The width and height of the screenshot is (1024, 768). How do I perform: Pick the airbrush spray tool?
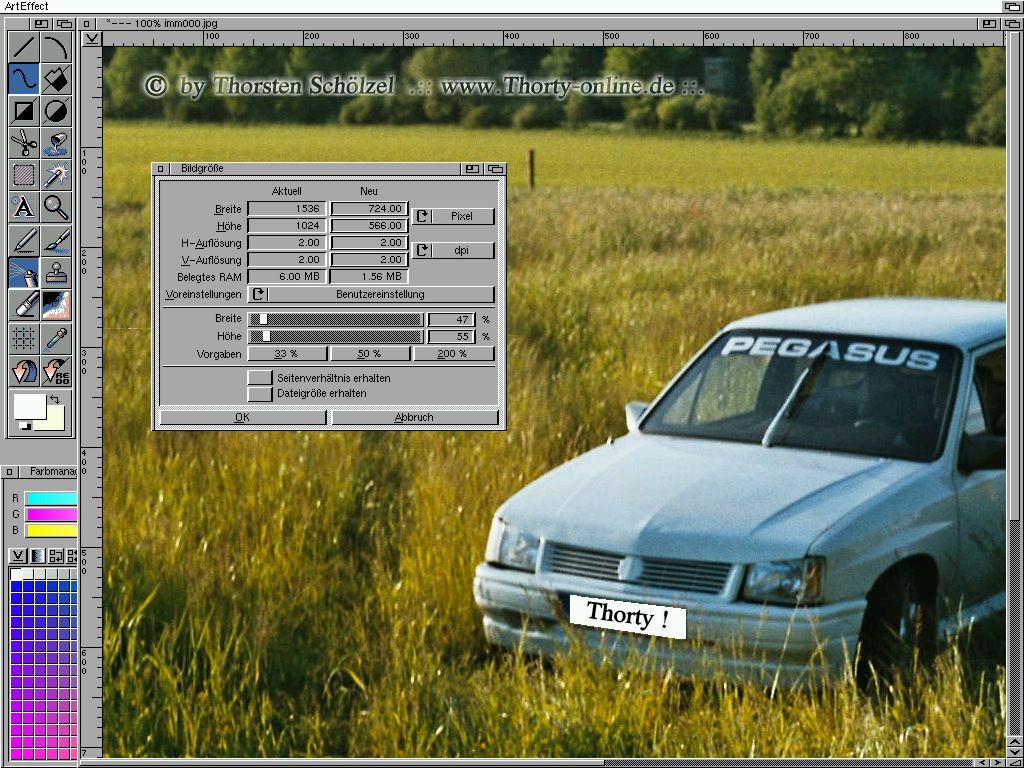23,272
